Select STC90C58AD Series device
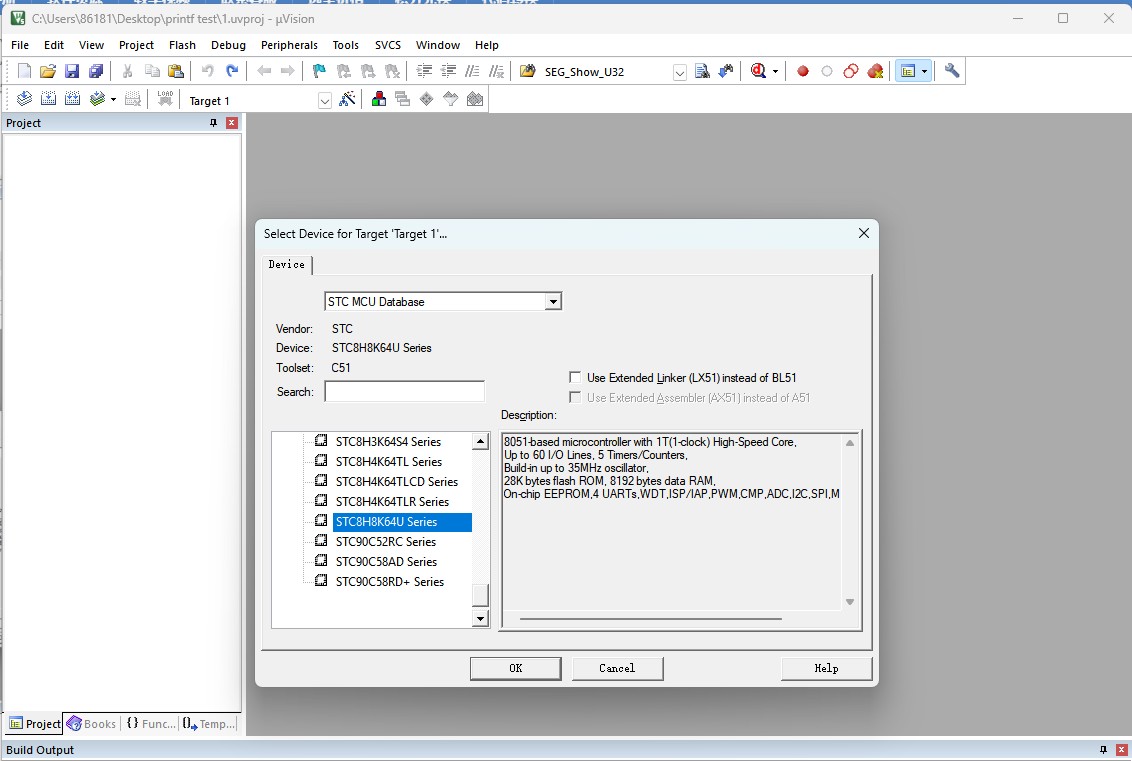This screenshot has height=761, width=1132. (386, 562)
